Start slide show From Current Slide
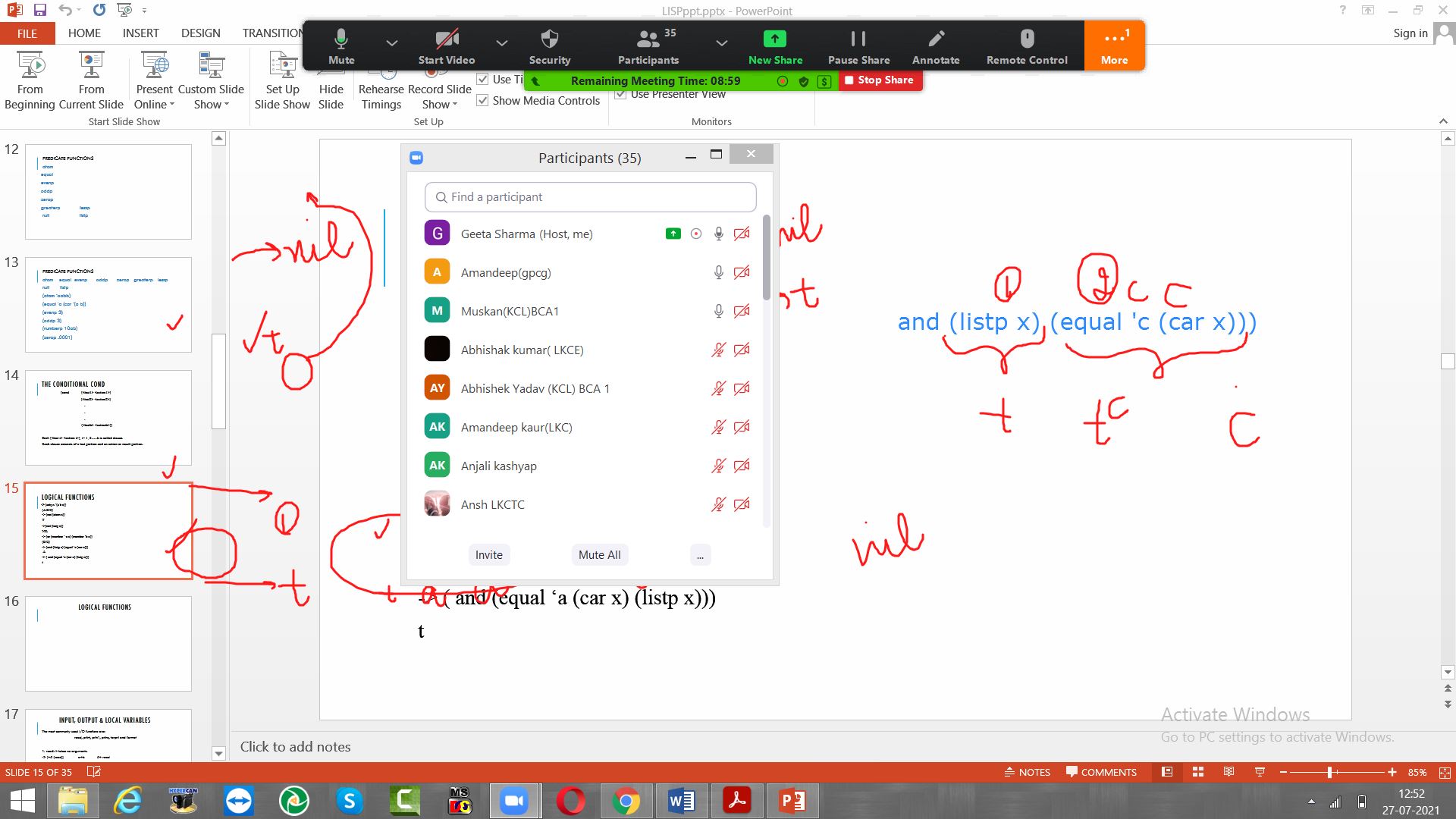1456x819 pixels. (91, 81)
